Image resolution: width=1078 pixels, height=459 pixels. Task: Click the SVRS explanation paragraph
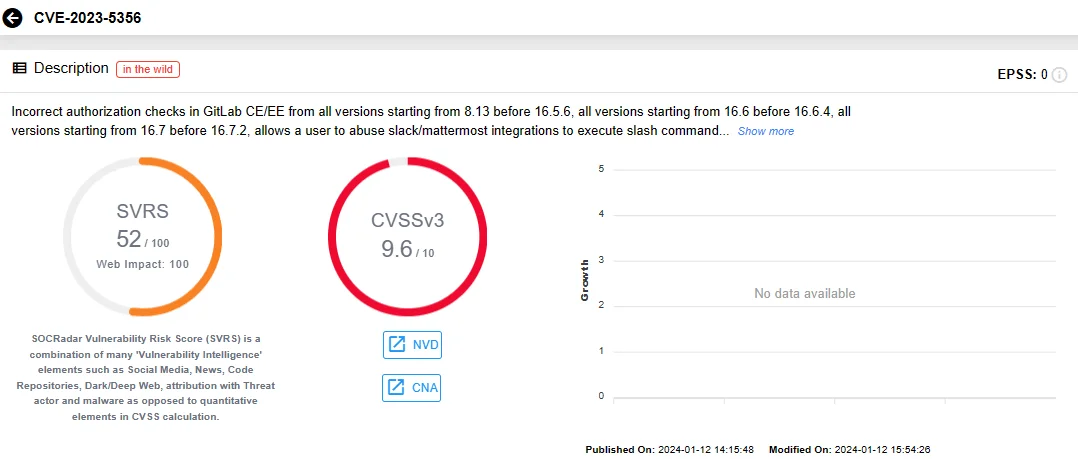click(x=146, y=377)
